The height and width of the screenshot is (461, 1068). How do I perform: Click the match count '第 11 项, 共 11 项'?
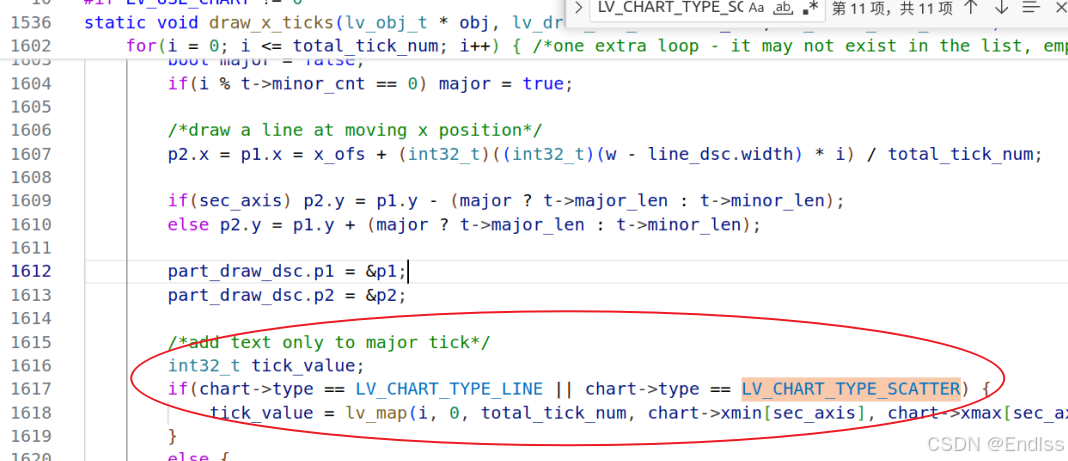point(892,8)
